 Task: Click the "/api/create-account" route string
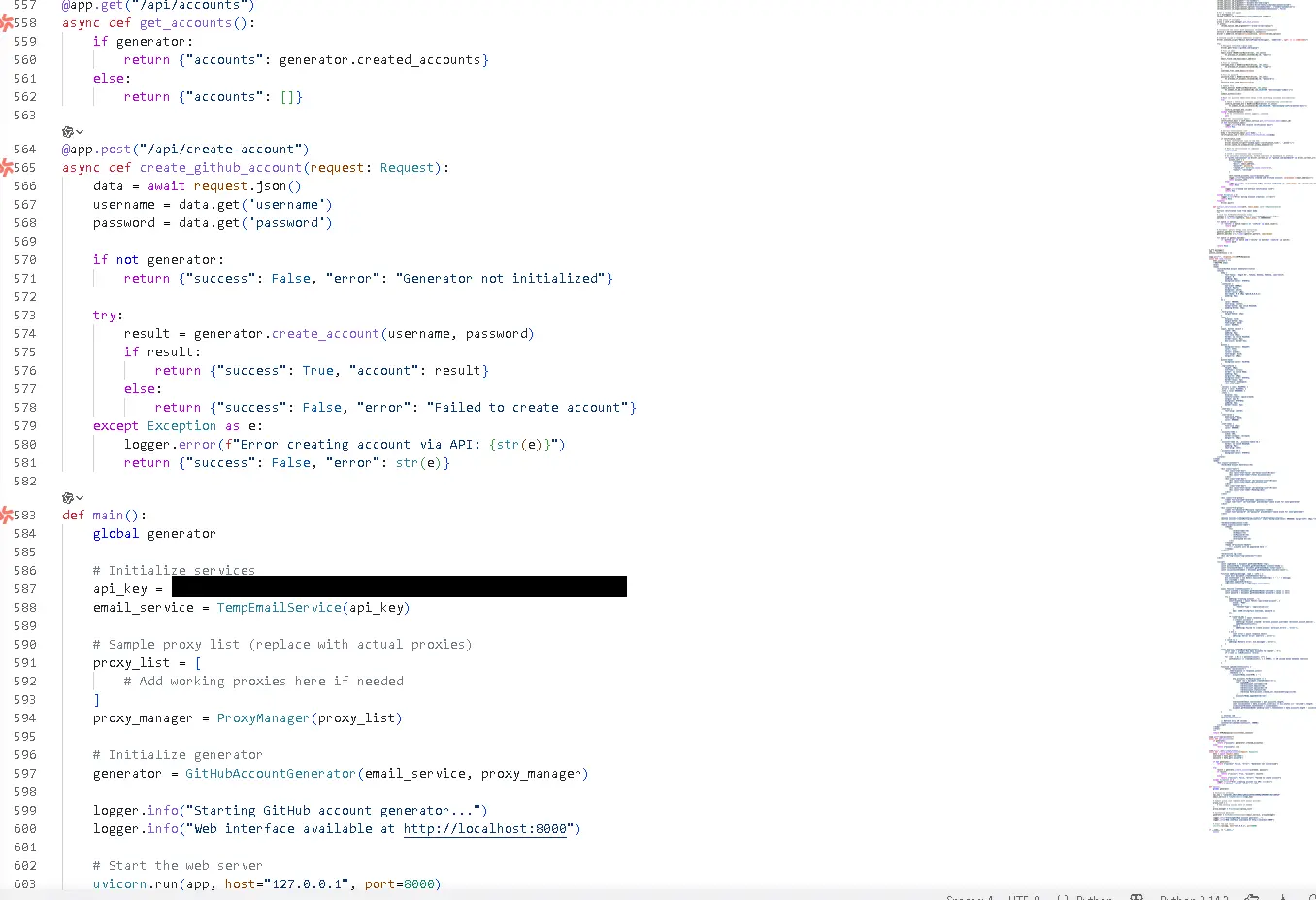pyautogui.click(x=221, y=149)
